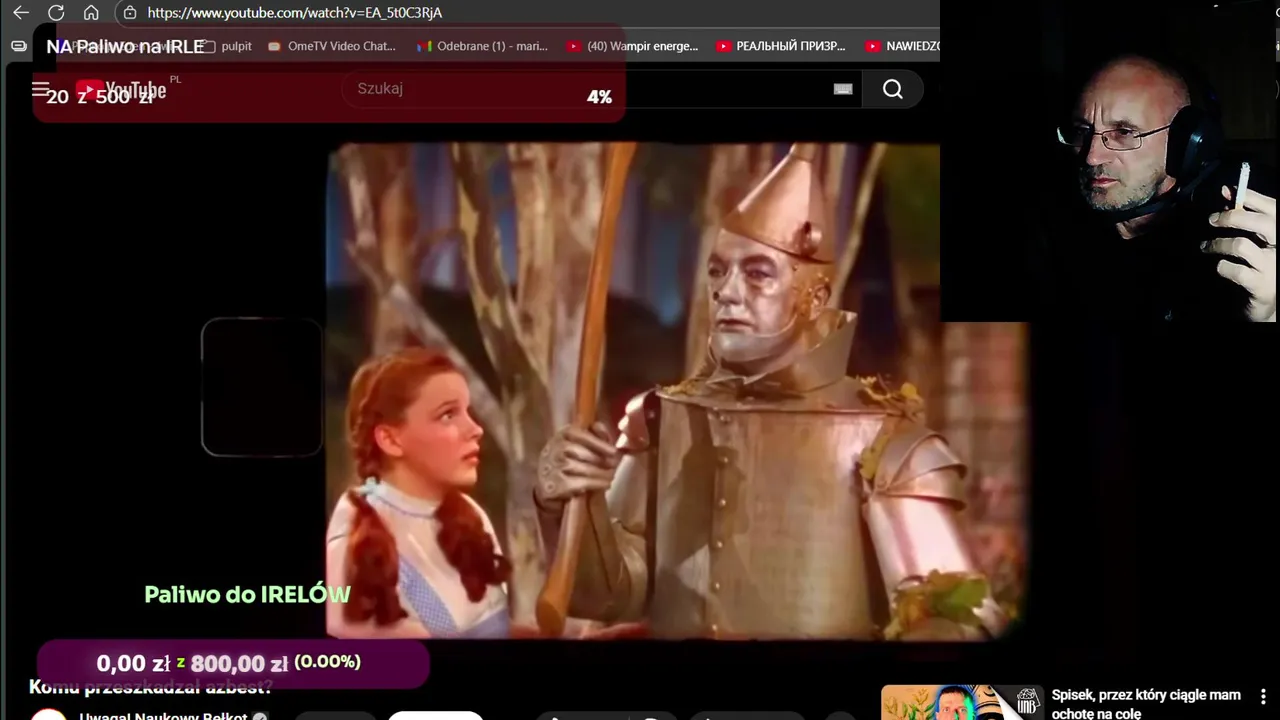
Task: Click the magnifier search button
Action: [x=893, y=90]
